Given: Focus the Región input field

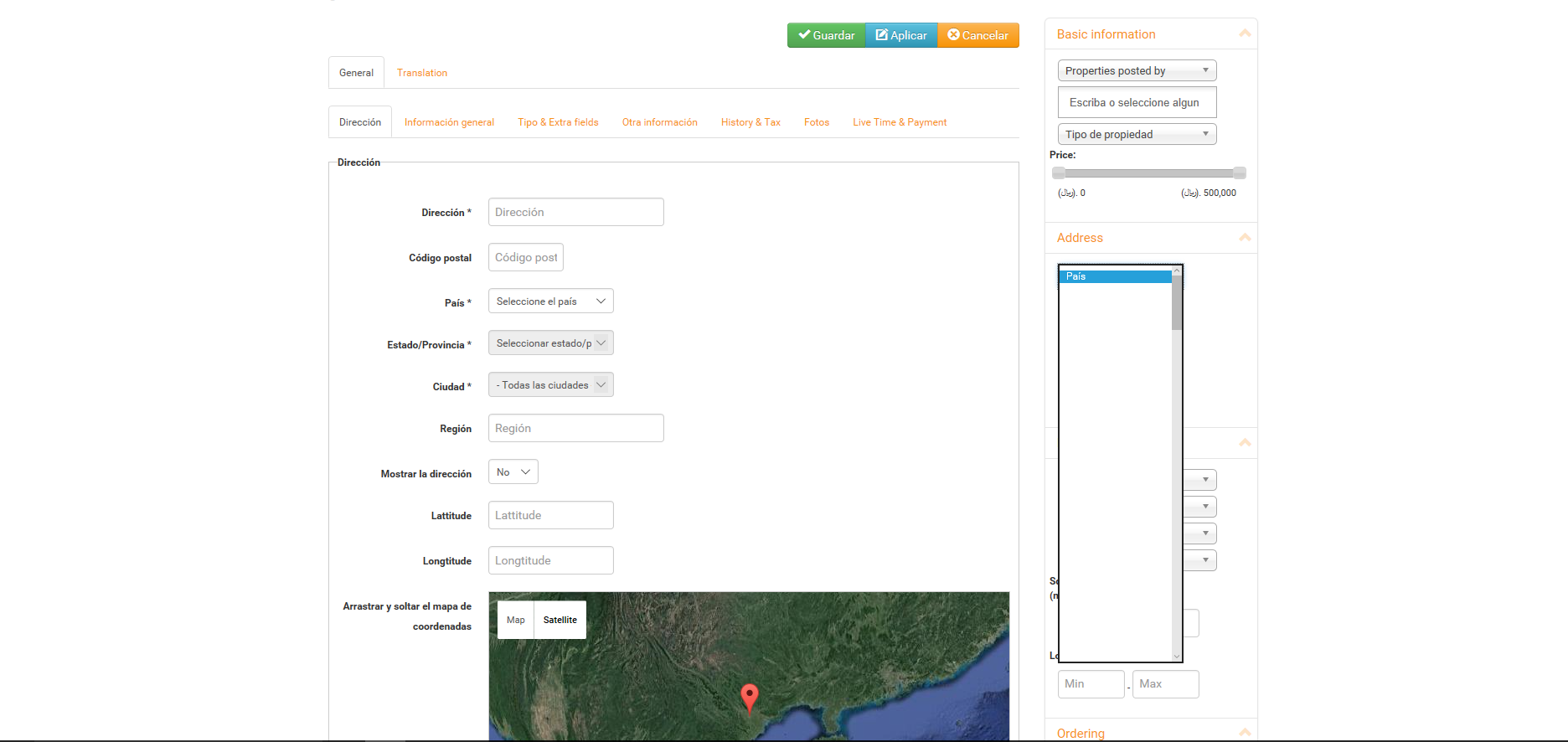Looking at the screenshot, I should (x=576, y=428).
